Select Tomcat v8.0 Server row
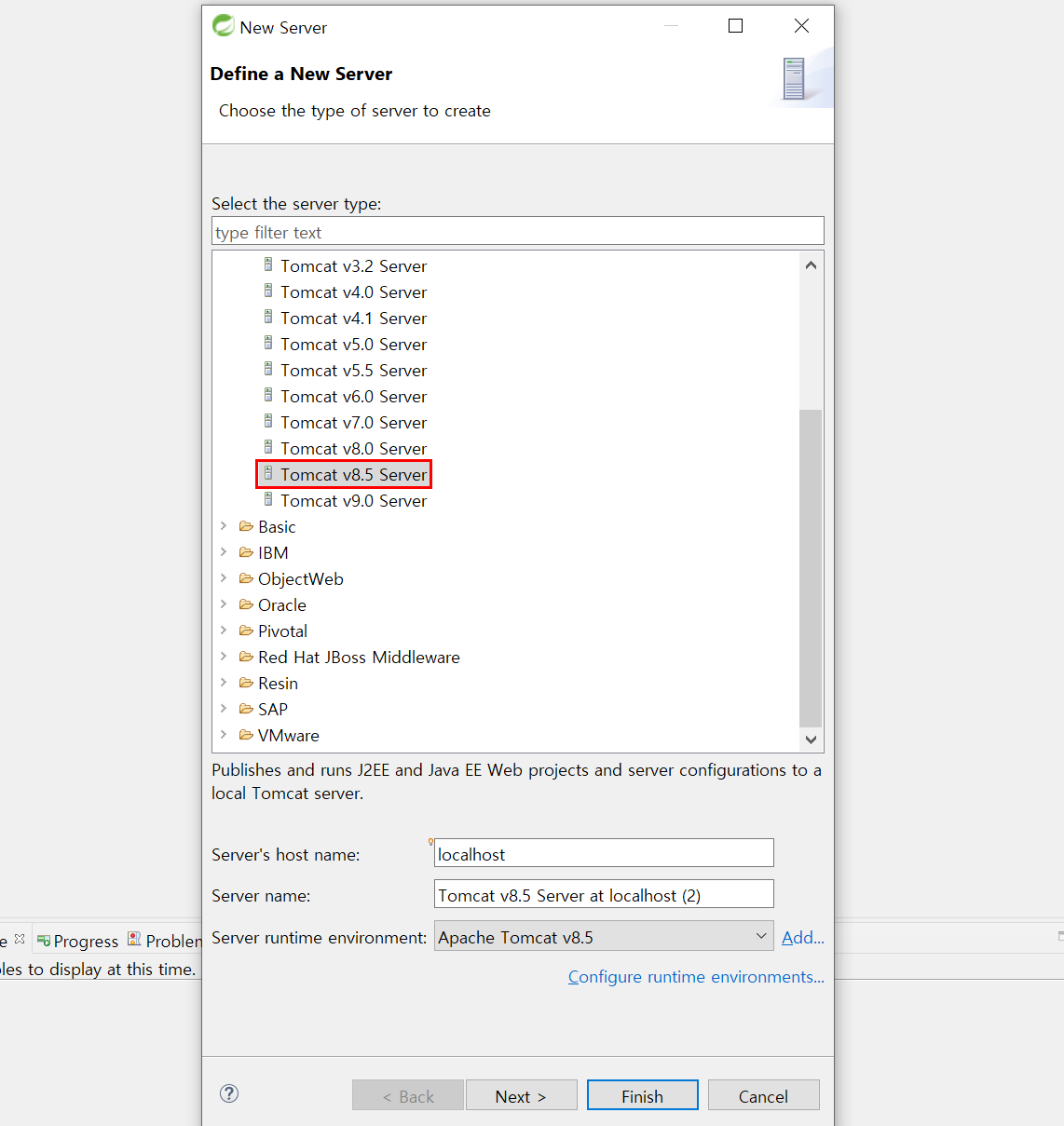1064x1126 pixels. pos(344,448)
